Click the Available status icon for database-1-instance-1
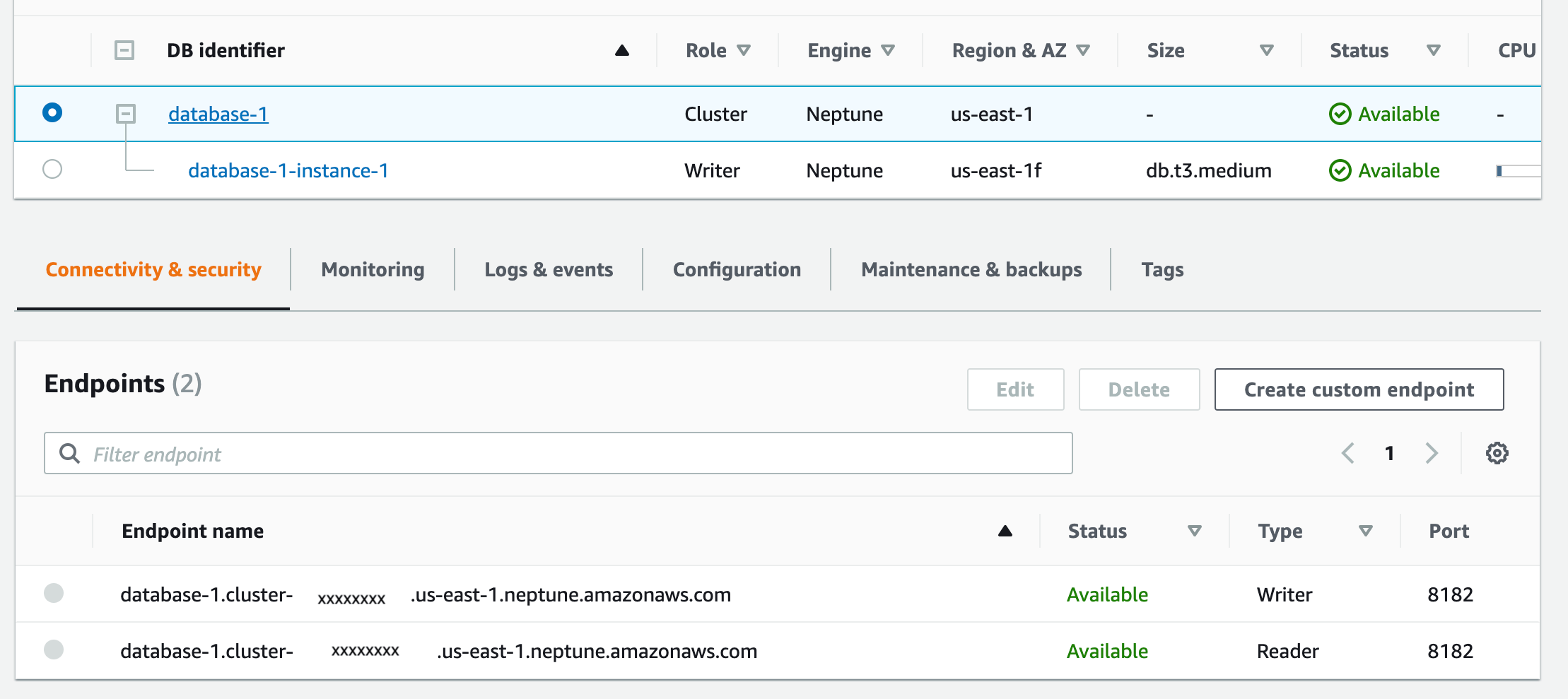This screenshot has width=1568, height=699. click(x=1340, y=170)
